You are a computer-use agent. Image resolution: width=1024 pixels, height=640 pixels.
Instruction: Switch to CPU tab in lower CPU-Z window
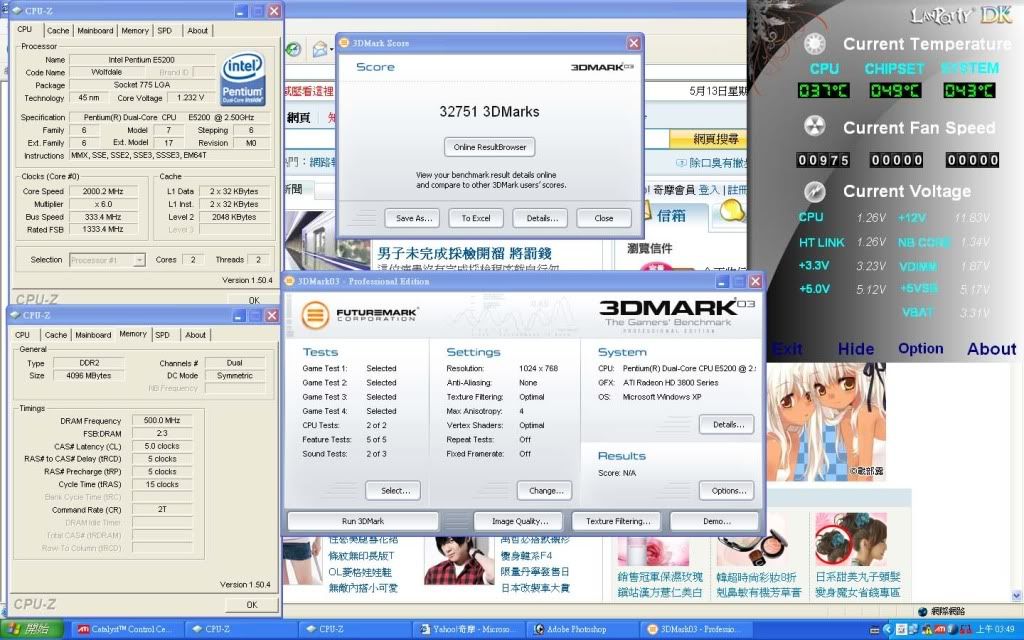tap(22, 335)
